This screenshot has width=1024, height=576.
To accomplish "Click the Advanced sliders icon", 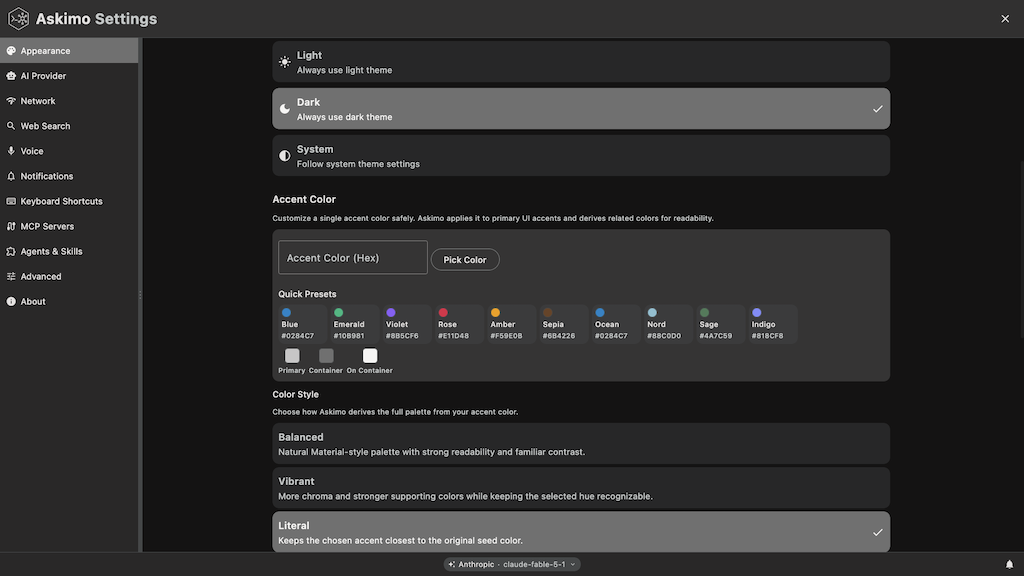I will (11, 276).
